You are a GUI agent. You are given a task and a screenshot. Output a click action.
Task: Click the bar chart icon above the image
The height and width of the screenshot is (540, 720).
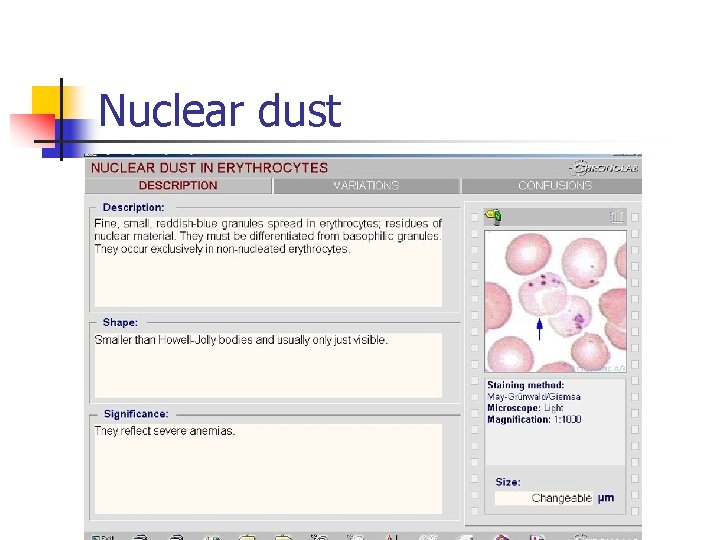[x=616, y=216]
